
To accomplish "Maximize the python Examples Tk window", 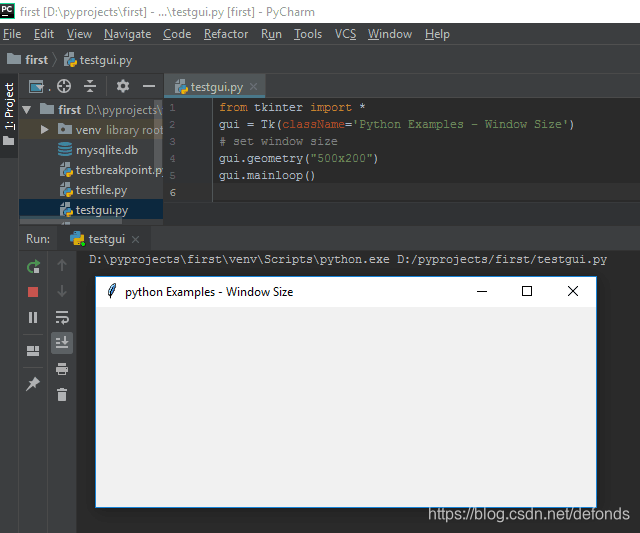I will pyautogui.click(x=527, y=291).
